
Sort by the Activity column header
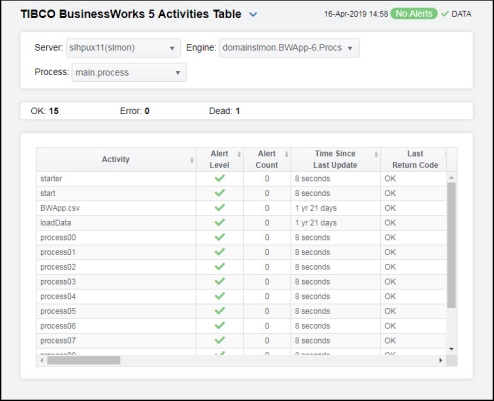pos(115,159)
